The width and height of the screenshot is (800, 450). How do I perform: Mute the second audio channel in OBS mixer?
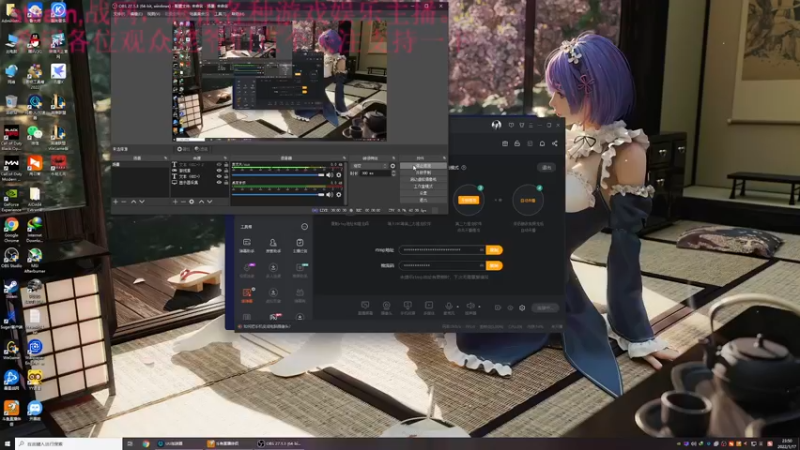click(330, 194)
